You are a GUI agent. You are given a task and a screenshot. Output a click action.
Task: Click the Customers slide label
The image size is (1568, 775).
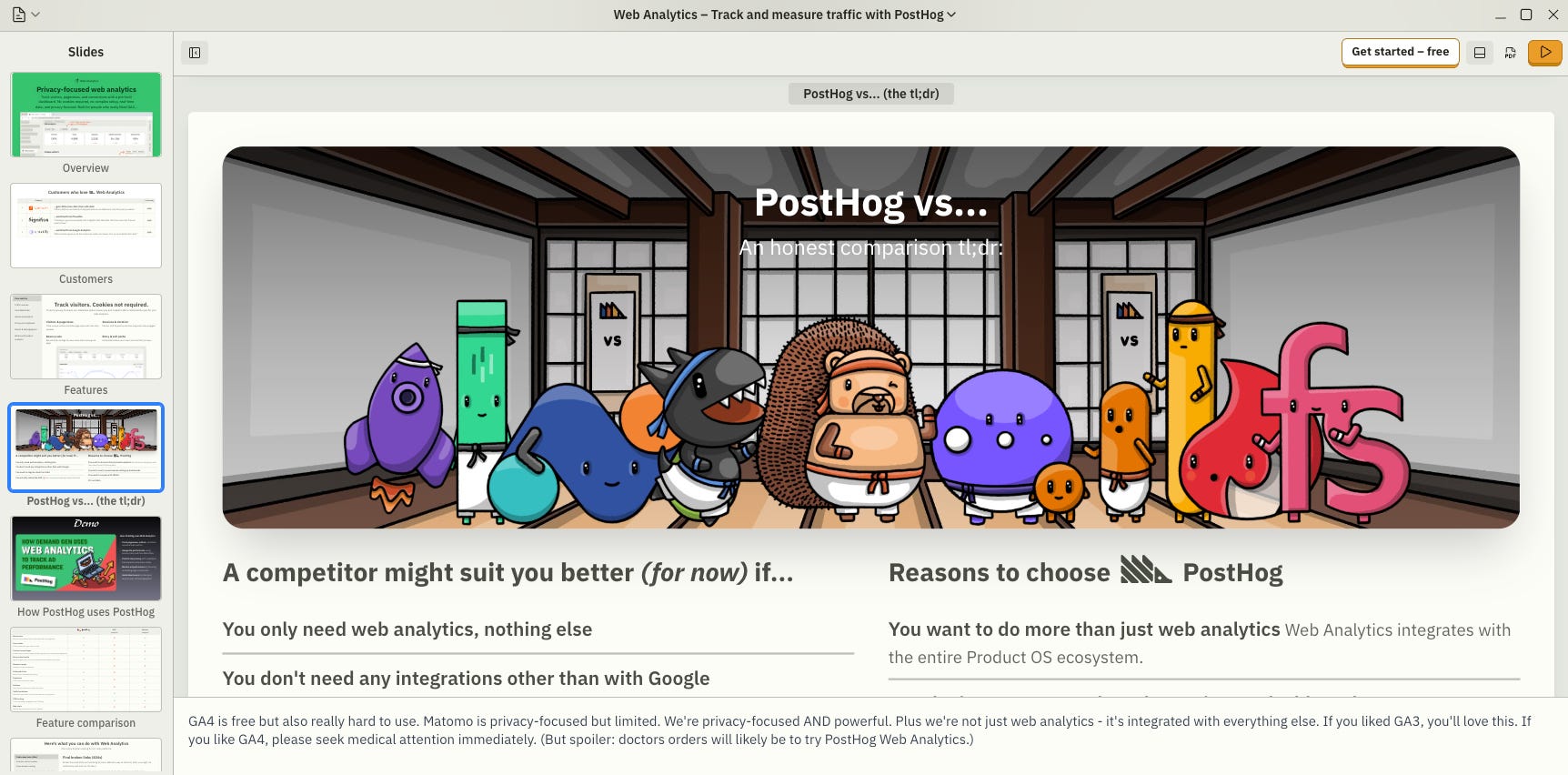click(x=85, y=279)
